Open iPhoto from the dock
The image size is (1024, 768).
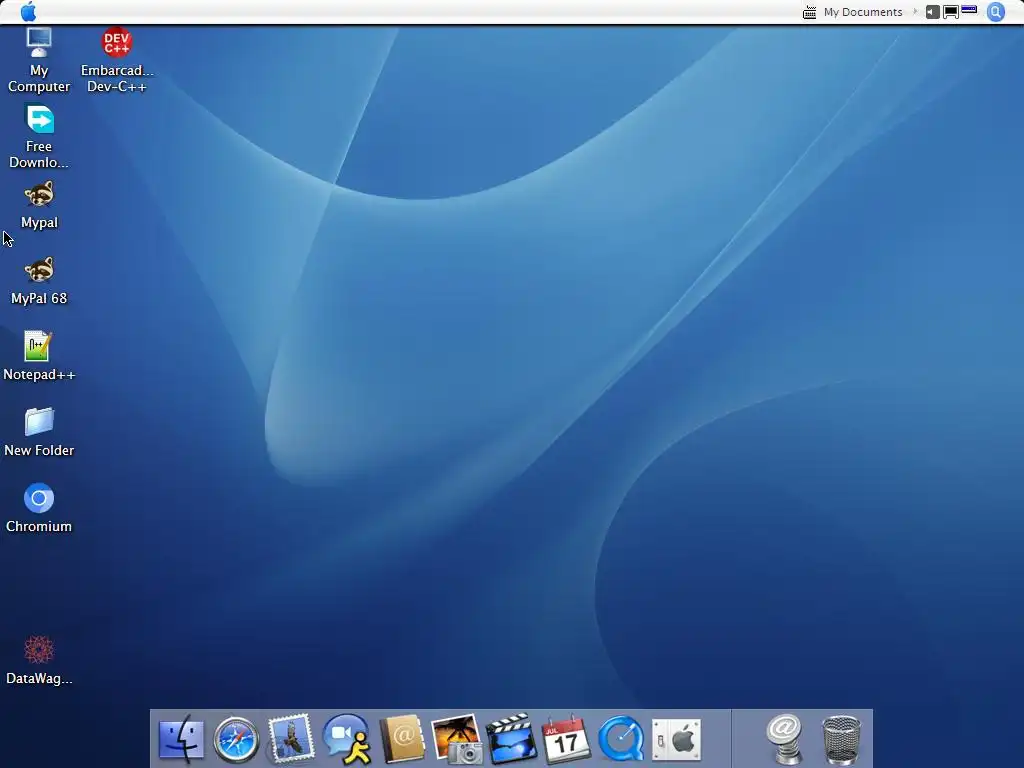pos(456,739)
